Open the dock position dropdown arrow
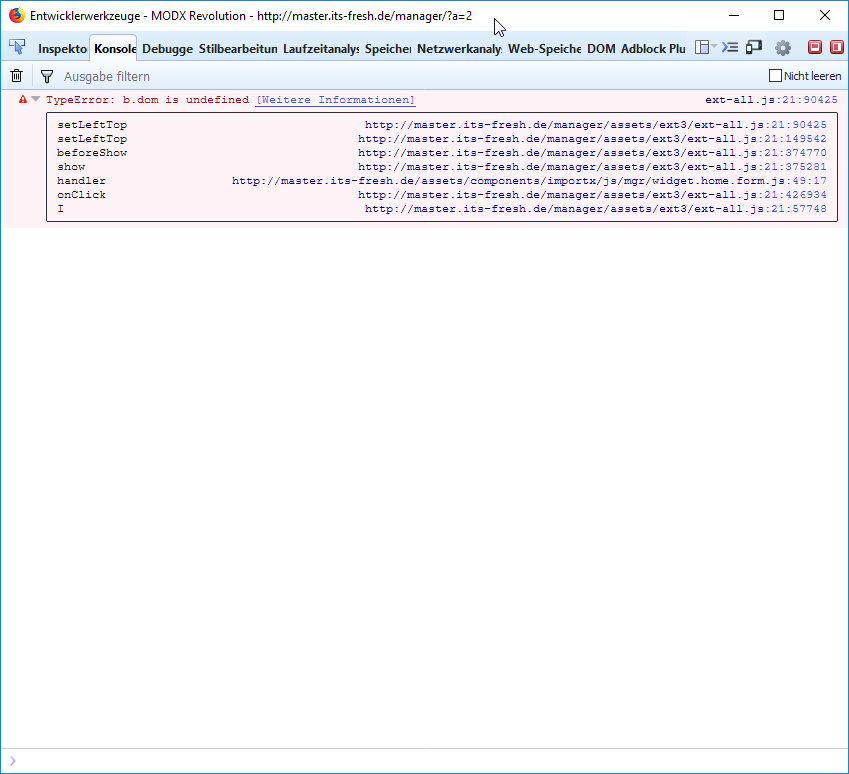 pos(714,47)
